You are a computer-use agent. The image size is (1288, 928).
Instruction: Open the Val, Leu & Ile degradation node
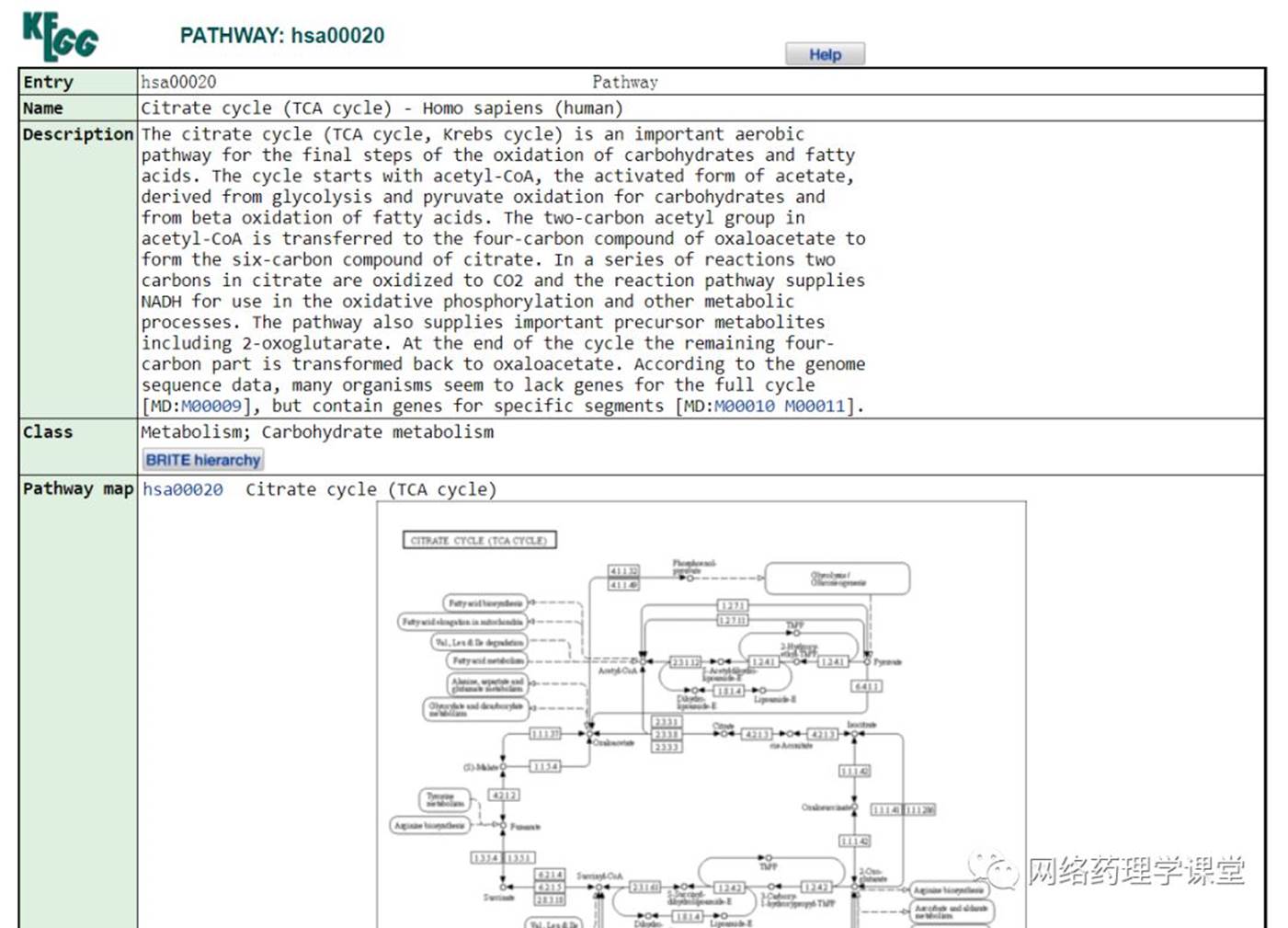[x=479, y=642]
